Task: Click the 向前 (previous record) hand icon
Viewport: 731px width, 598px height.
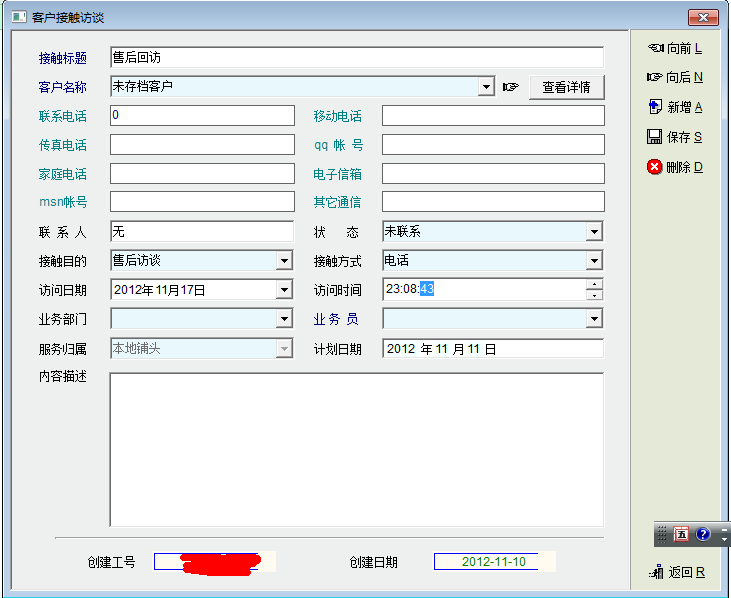Action: click(655, 48)
